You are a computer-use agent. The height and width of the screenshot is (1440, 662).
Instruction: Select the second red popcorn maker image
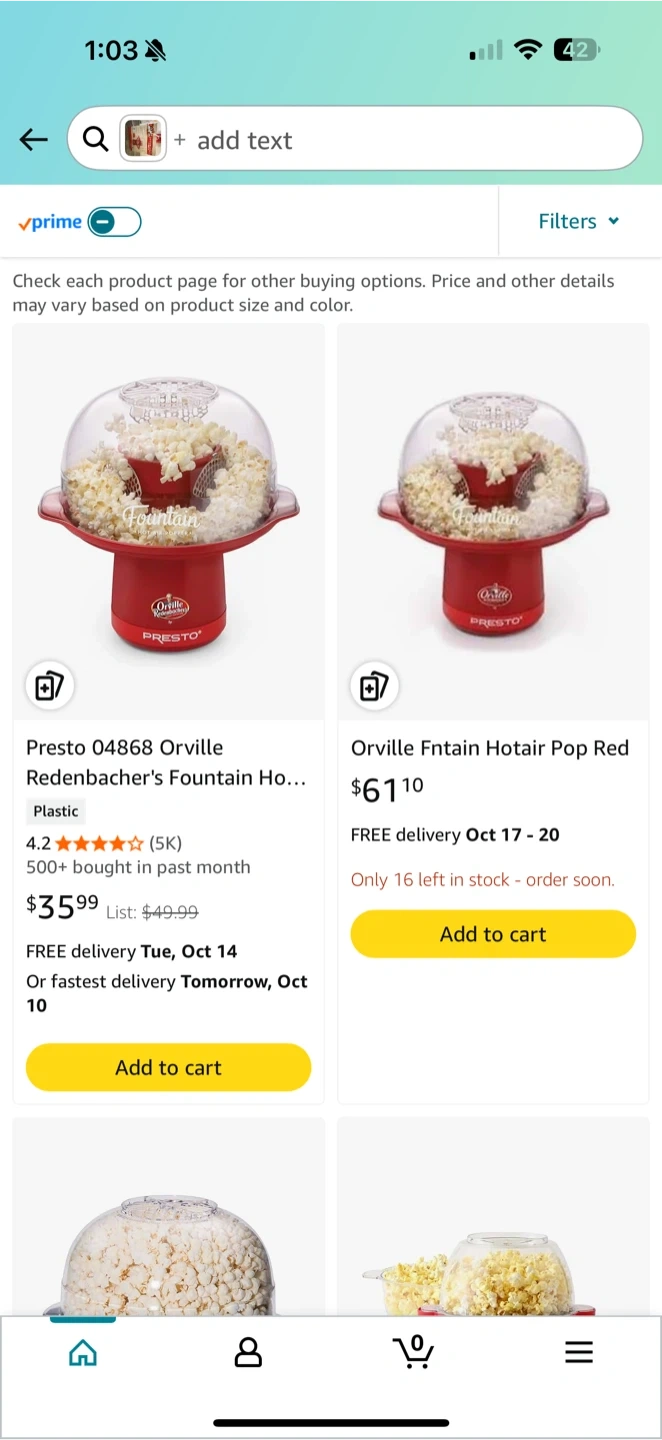pyautogui.click(x=493, y=521)
